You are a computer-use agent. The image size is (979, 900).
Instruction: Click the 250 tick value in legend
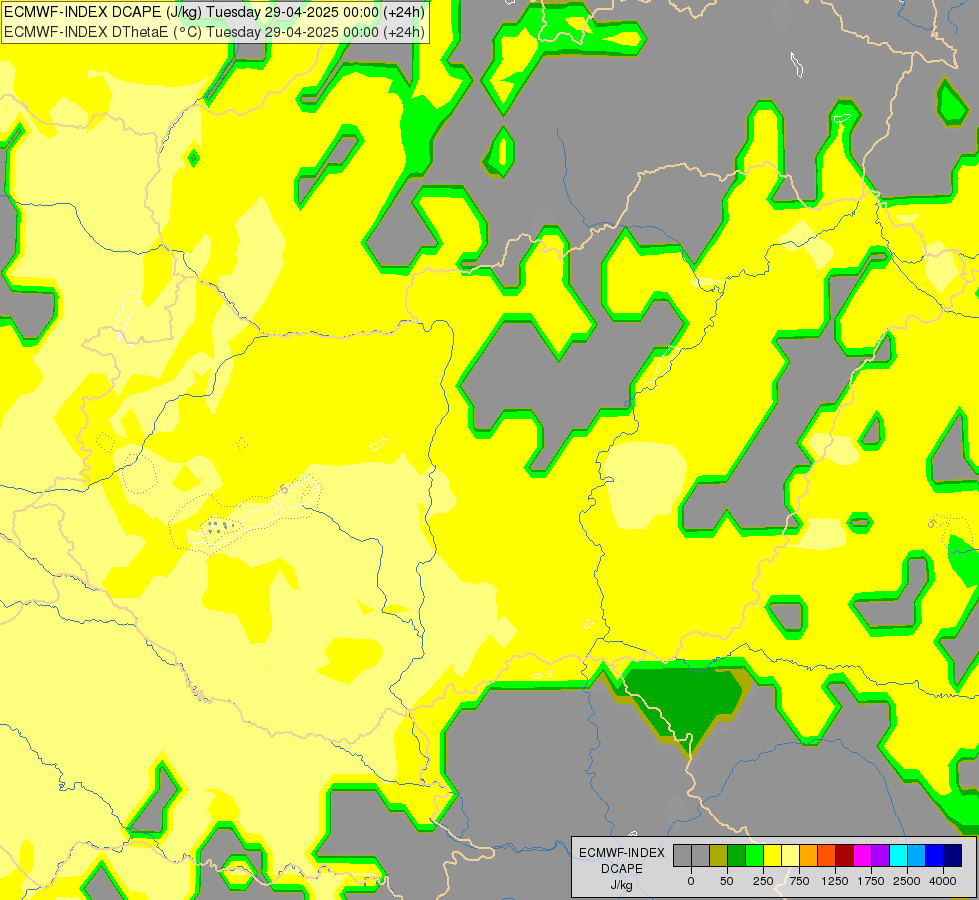[763, 881]
